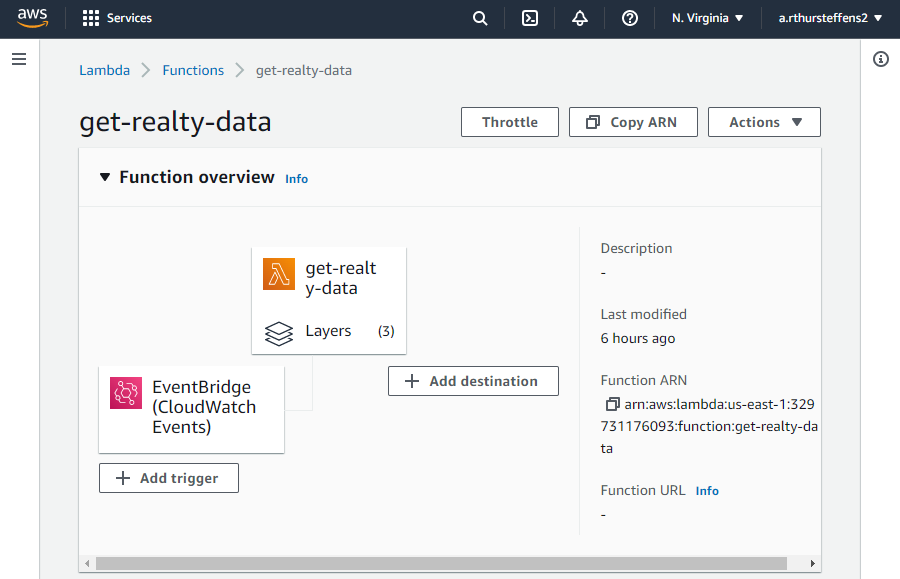Open Info link beside Function overview

pyautogui.click(x=297, y=179)
